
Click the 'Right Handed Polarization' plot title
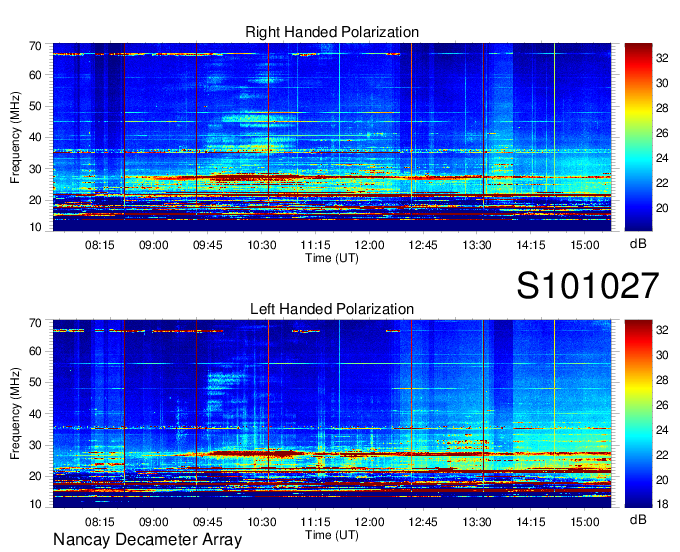pos(332,32)
